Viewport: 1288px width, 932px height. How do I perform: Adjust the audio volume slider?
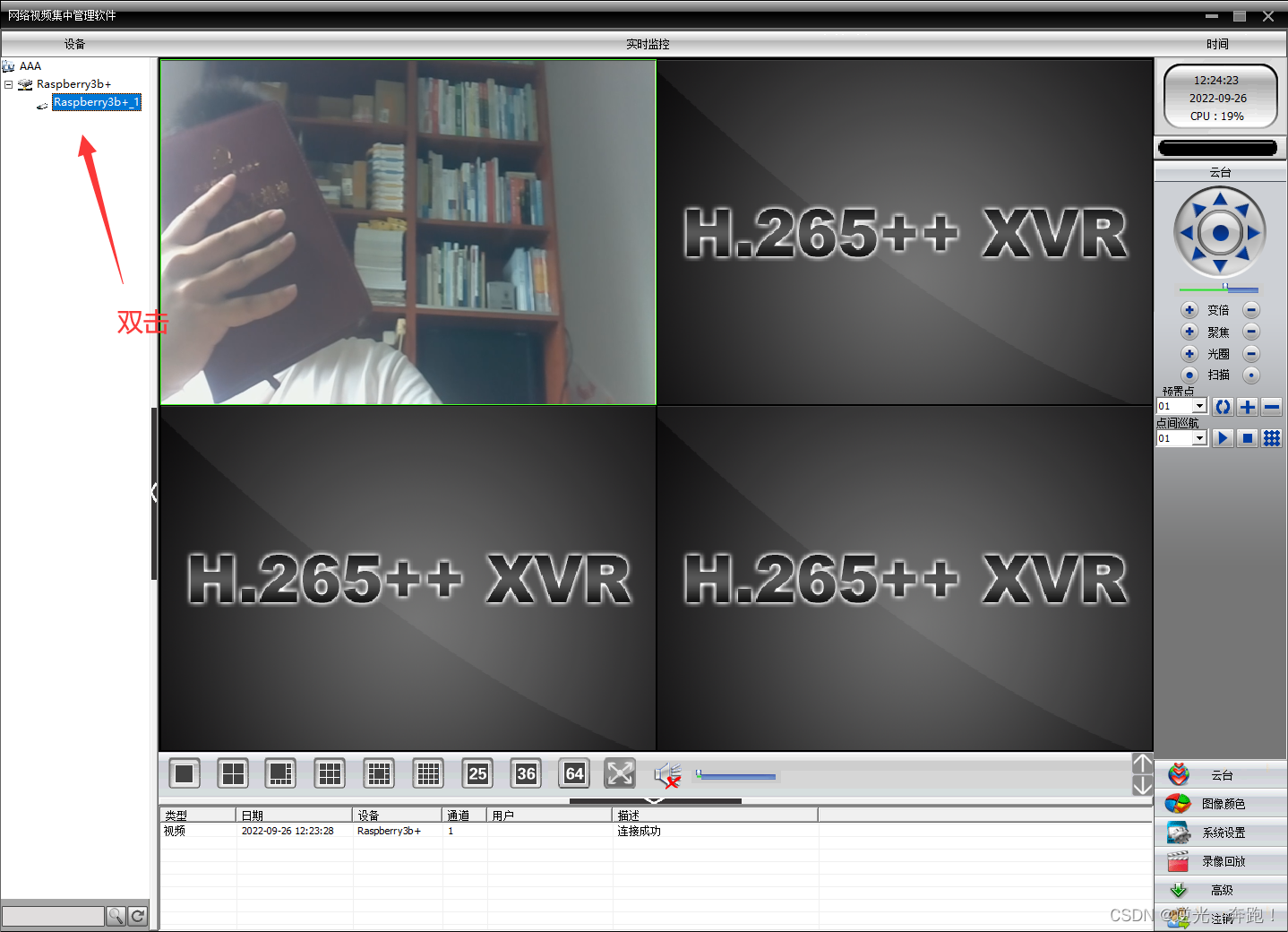pyautogui.click(x=736, y=775)
